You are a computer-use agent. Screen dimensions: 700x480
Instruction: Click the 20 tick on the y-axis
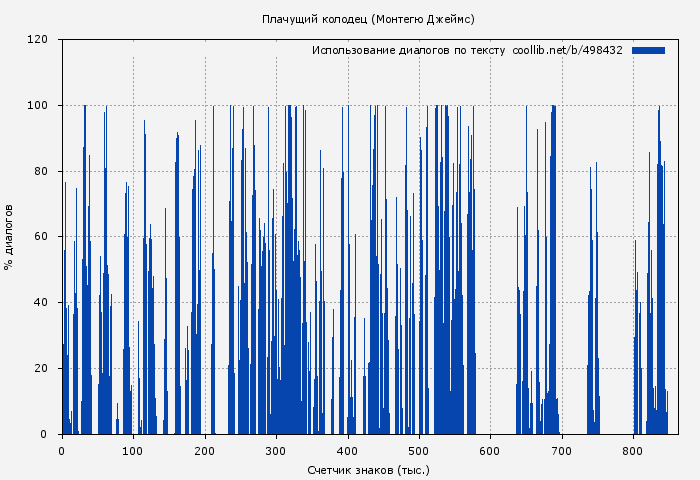click(x=41, y=369)
